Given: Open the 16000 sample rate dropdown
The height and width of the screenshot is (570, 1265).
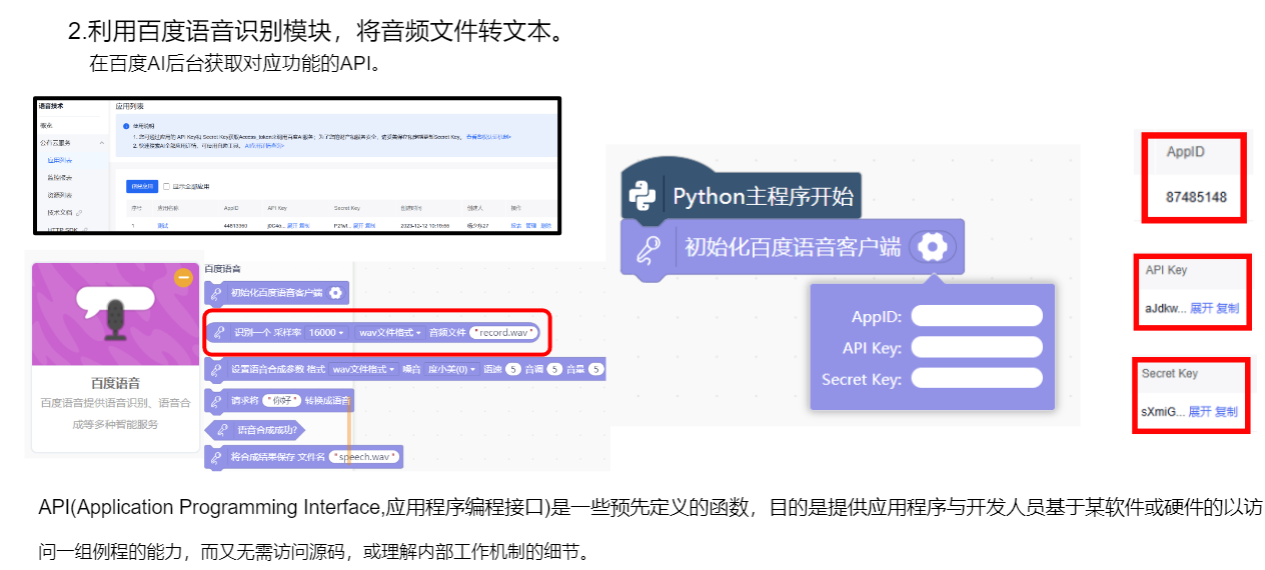Looking at the screenshot, I should 327,331.
